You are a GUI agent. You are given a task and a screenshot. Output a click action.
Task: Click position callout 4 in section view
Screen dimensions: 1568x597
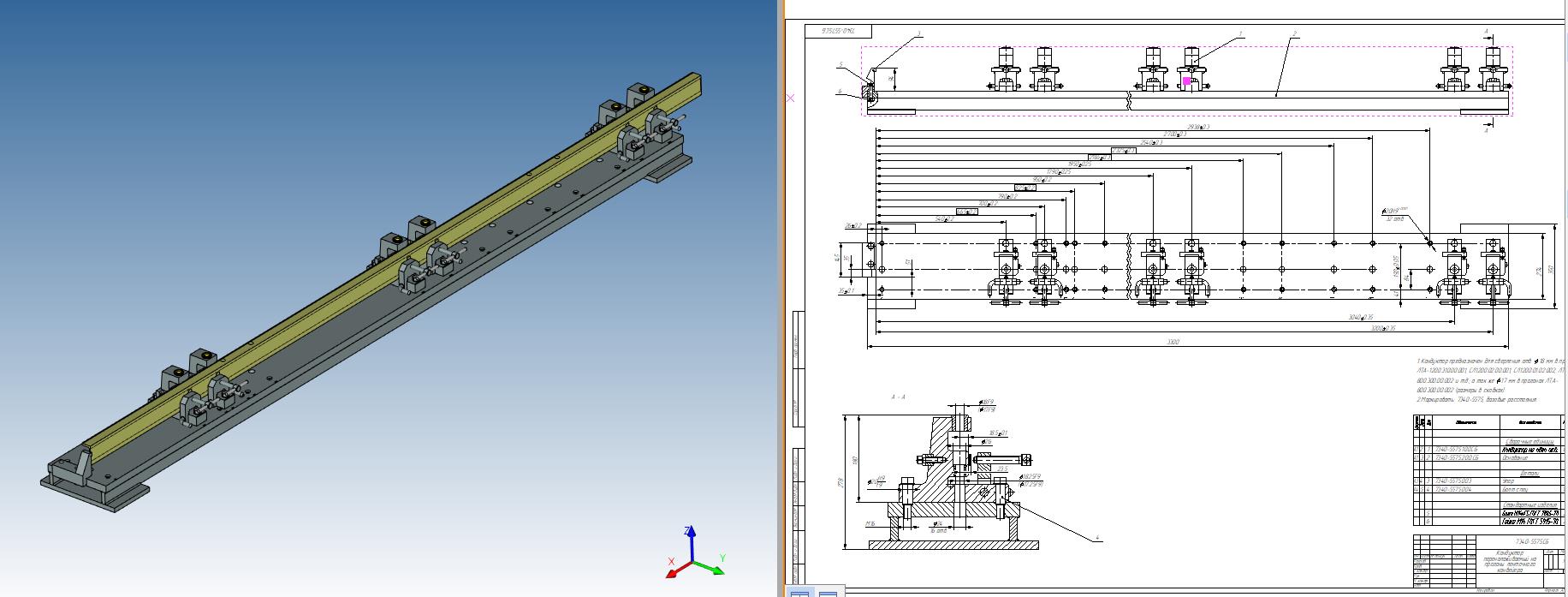pyautogui.click(x=1096, y=539)
